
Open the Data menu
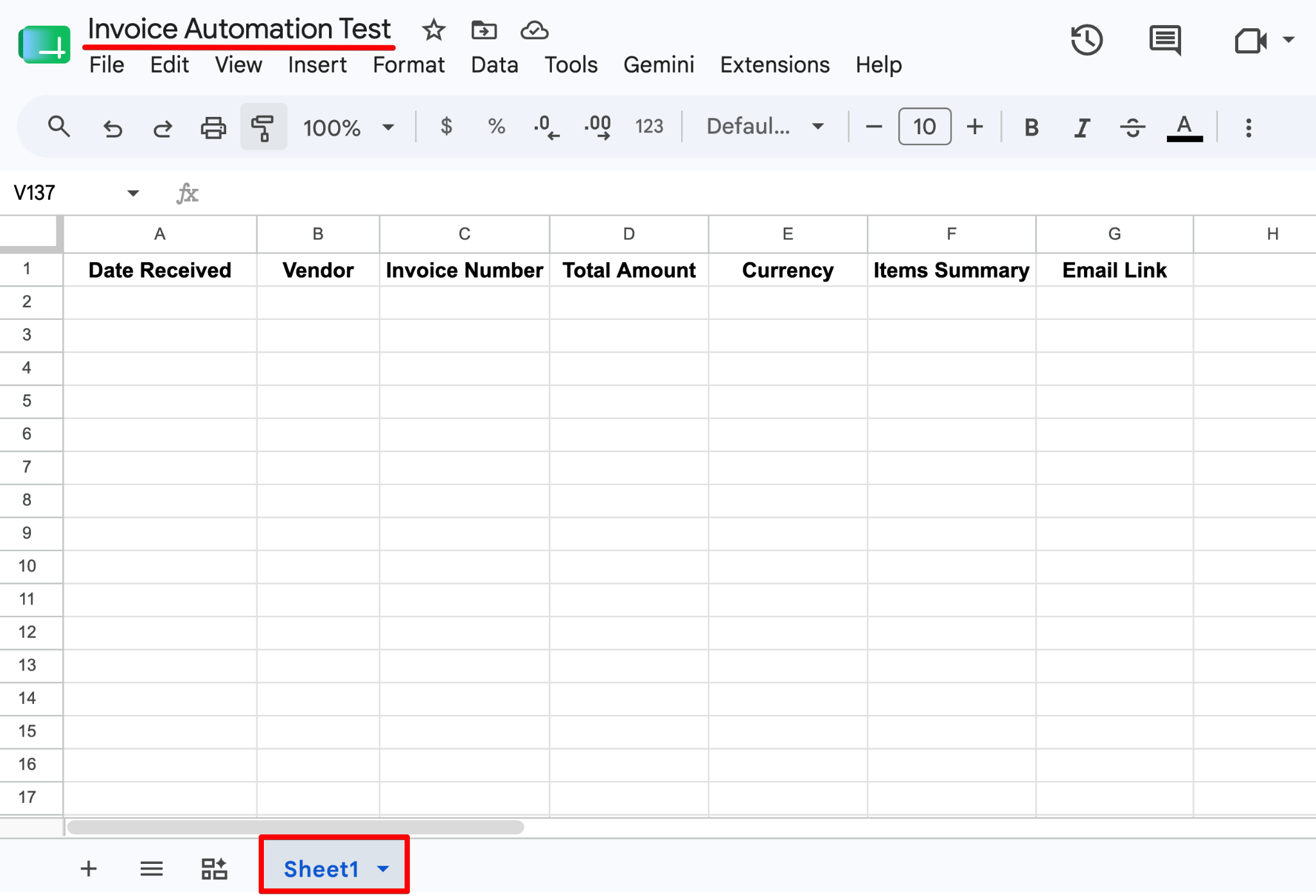click(494, 65)
